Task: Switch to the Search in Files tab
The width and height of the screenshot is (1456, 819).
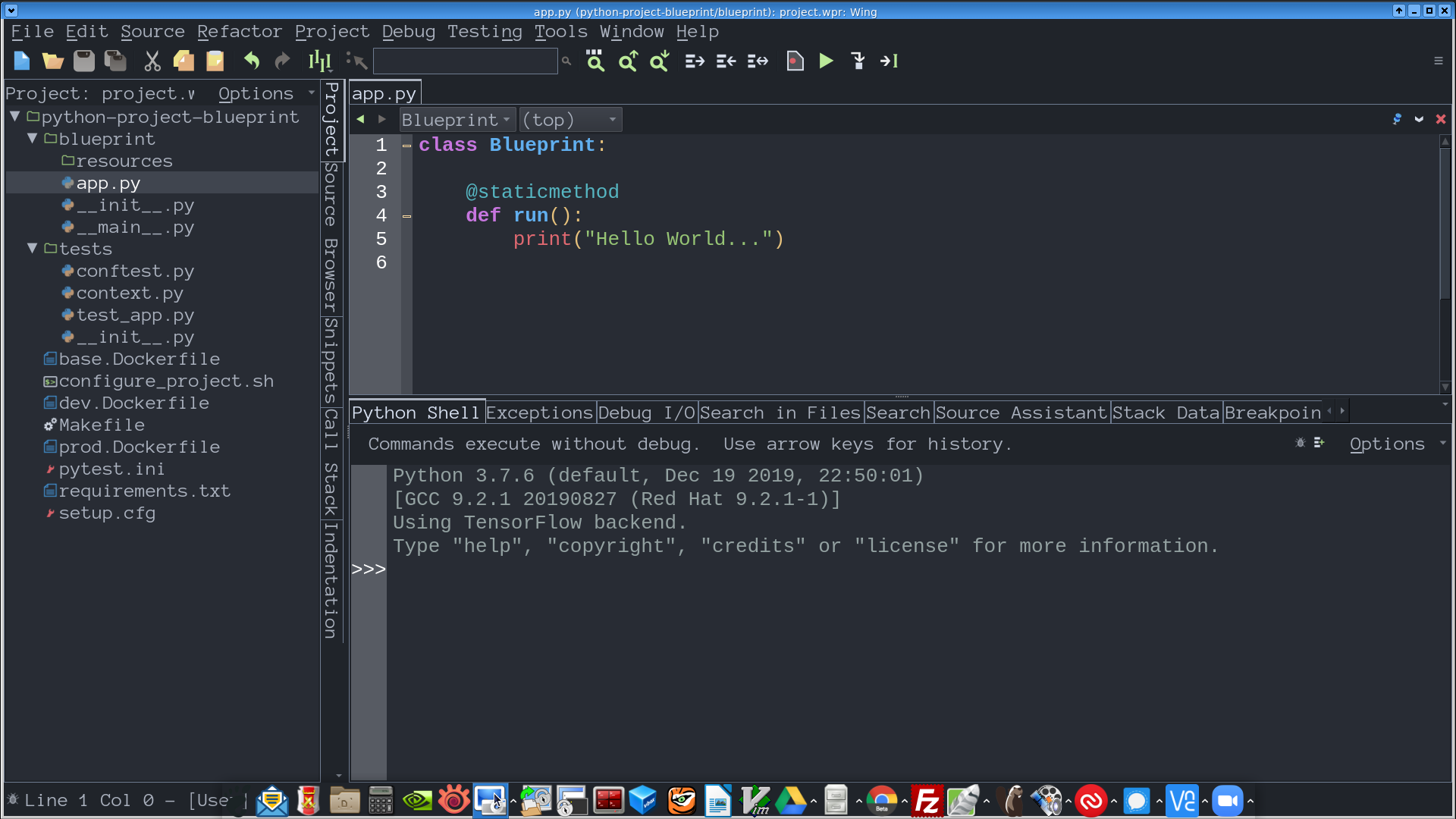Action: pos(781,413)
